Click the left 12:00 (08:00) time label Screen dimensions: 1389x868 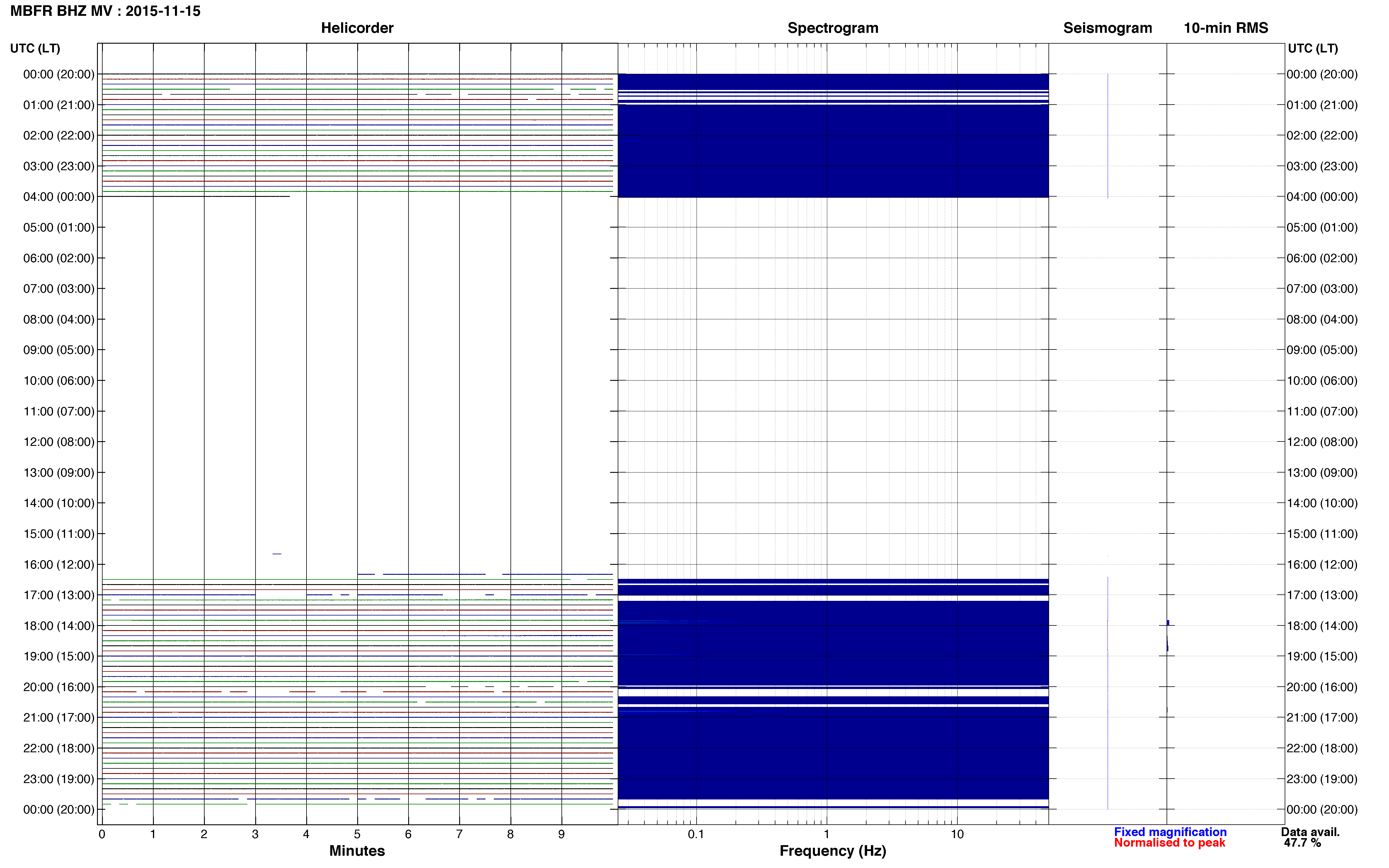[59, 442]
